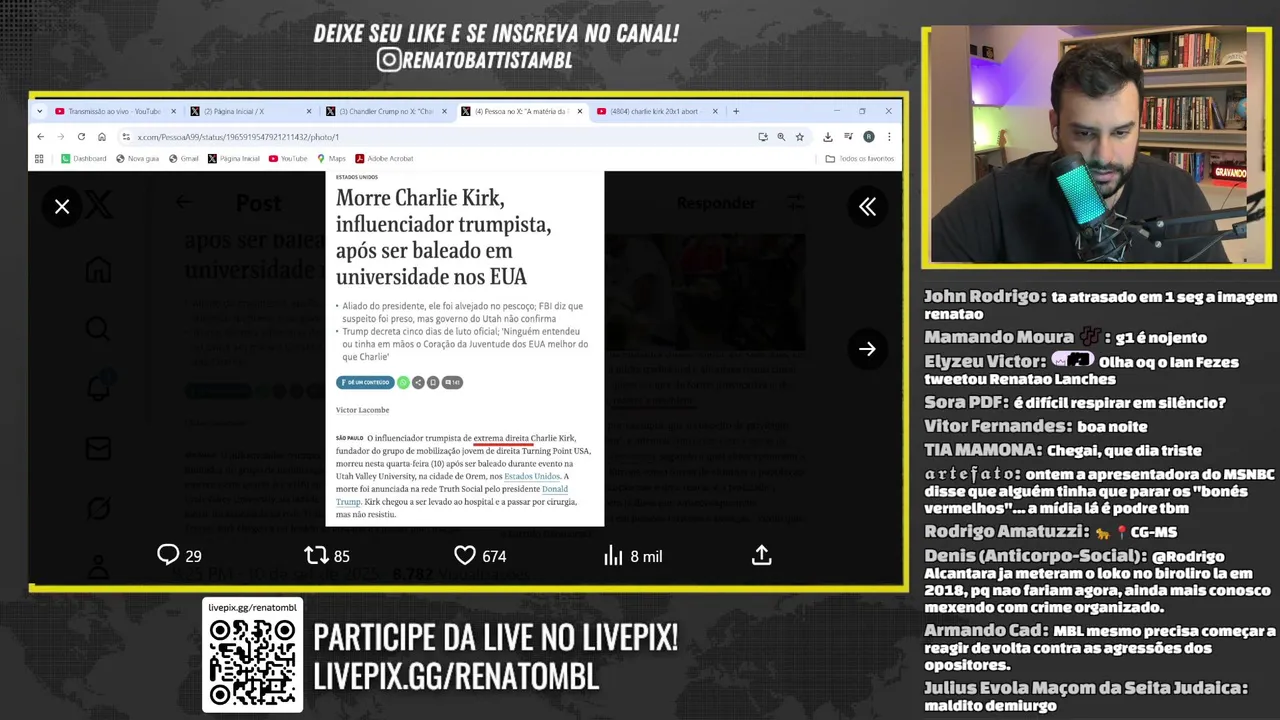Open the Página Inicial bookmark

[234, 158]
